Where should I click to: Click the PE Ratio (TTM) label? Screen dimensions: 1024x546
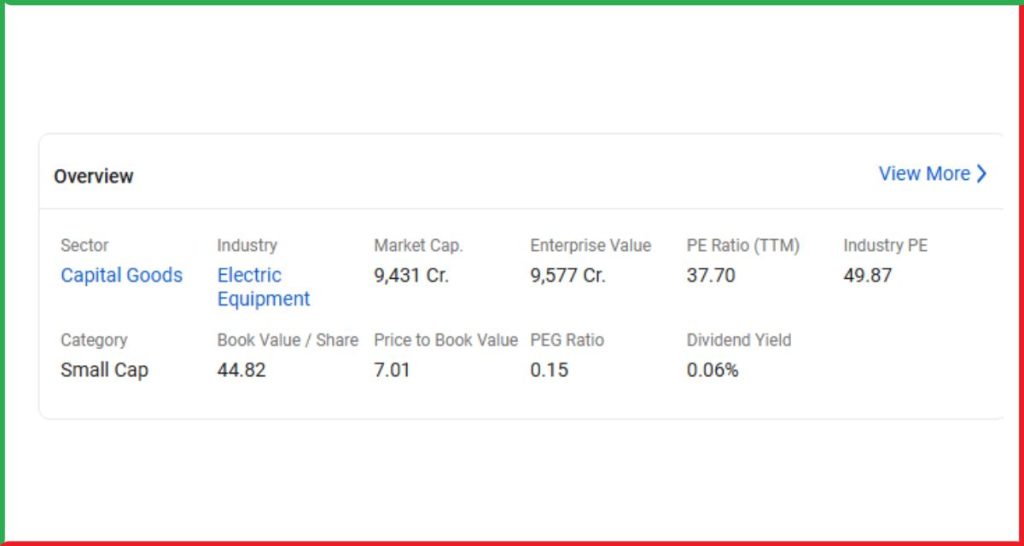743,246
